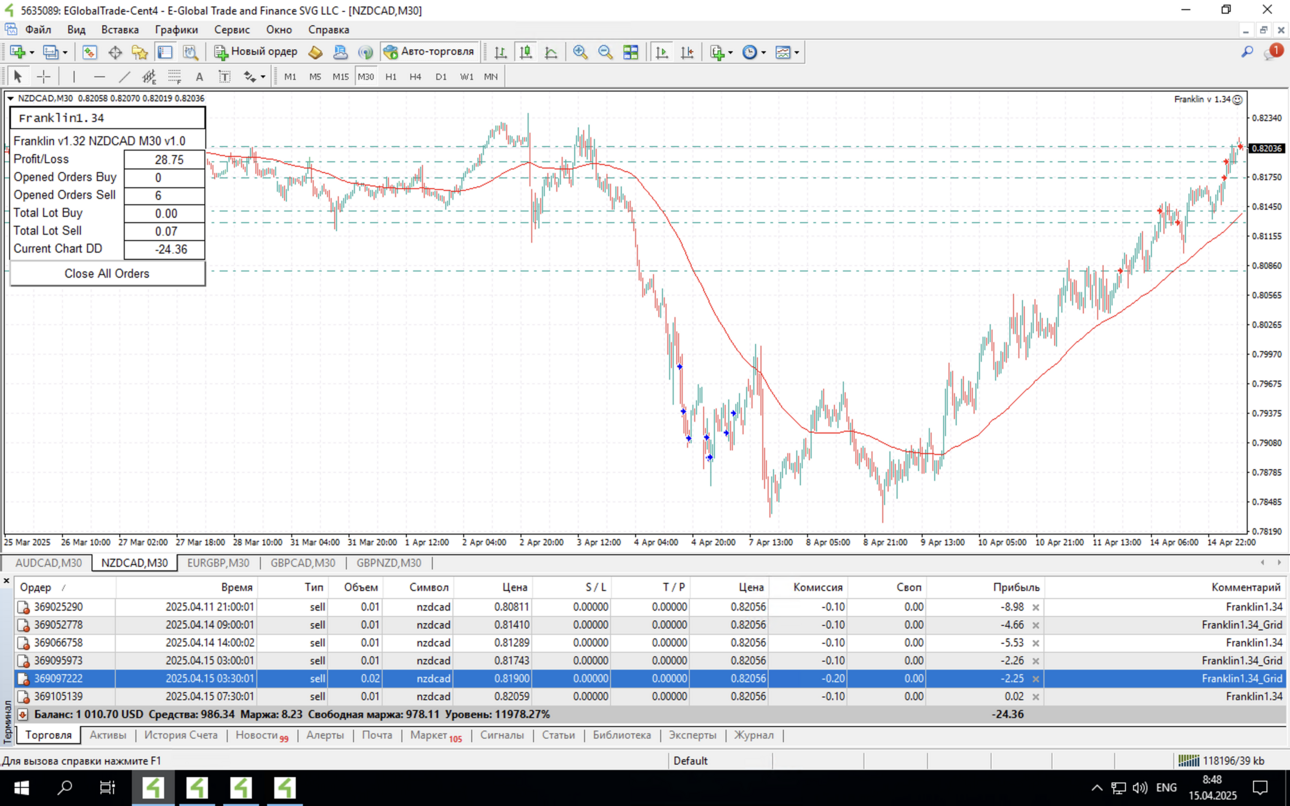This screenshot has height=806, width=1290.
Task: Select the text label A tool
Action: point(199,76)
